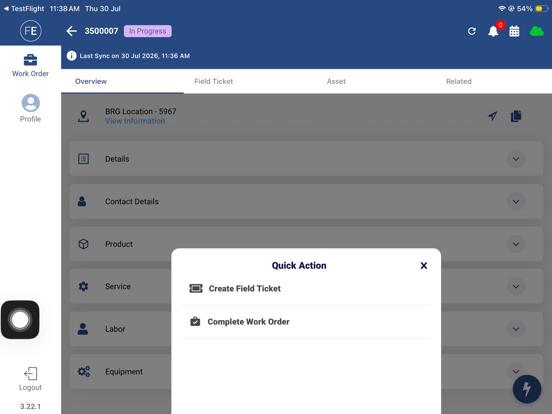The height and width of the screenshot is (414, 552).
Task: Switch to the Asset tab
Action: [336, 81]
